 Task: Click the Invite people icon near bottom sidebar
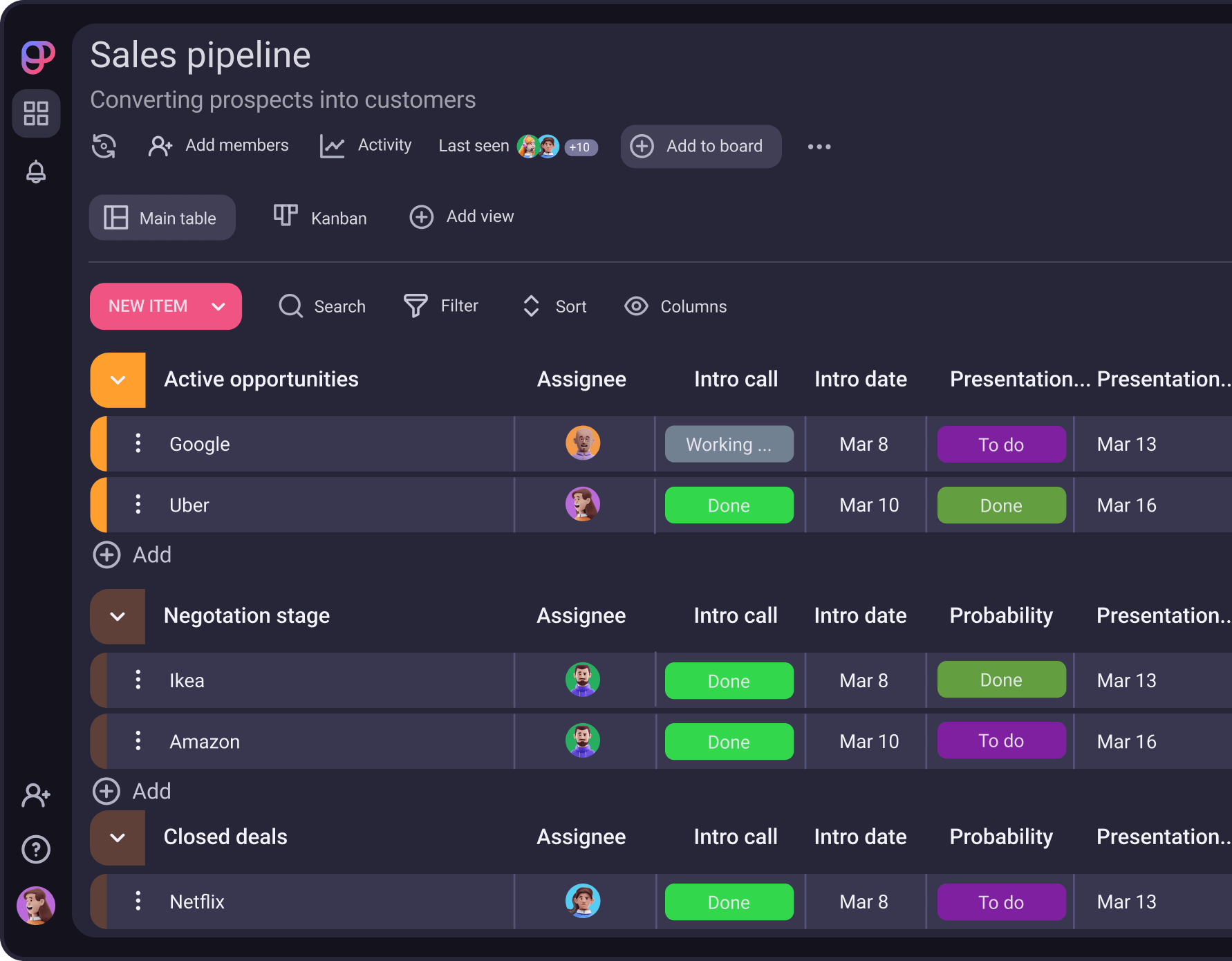pos(36,795)
